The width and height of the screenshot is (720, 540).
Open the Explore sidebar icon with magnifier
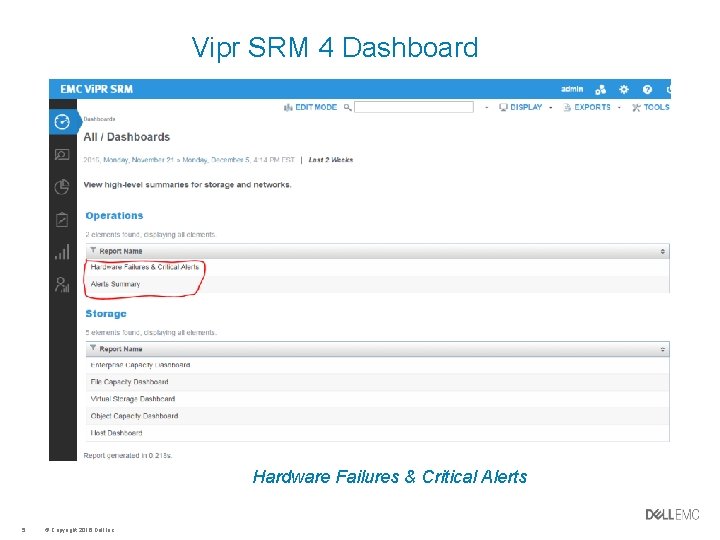(x=62, y=155)
